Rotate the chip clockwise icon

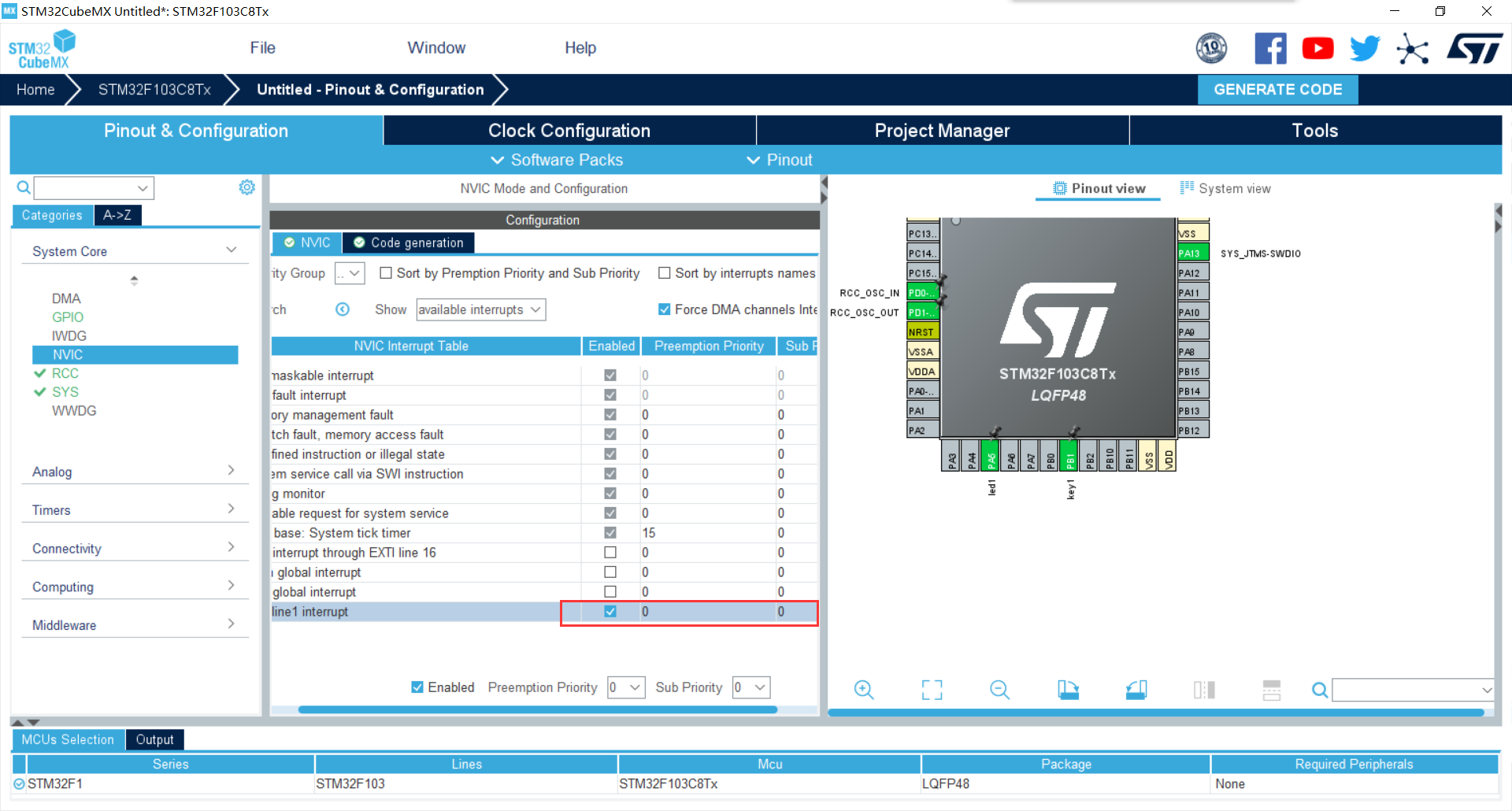[x=1068, y=690]
